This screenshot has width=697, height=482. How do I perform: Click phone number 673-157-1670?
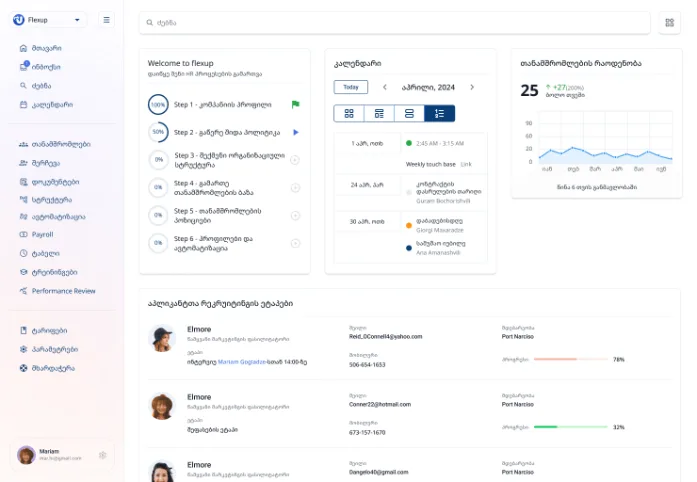point(367,432)
